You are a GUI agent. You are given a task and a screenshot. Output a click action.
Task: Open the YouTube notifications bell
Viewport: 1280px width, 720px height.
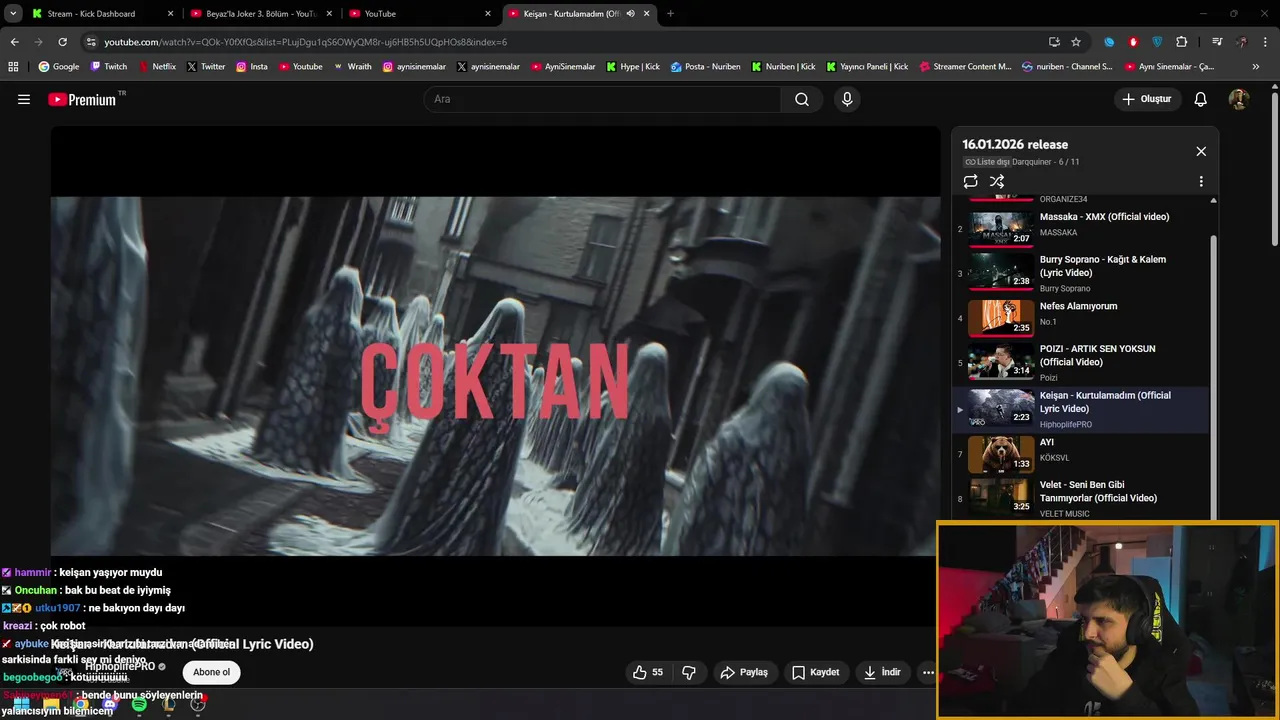pyautogui.click(x=1201, y=99)
